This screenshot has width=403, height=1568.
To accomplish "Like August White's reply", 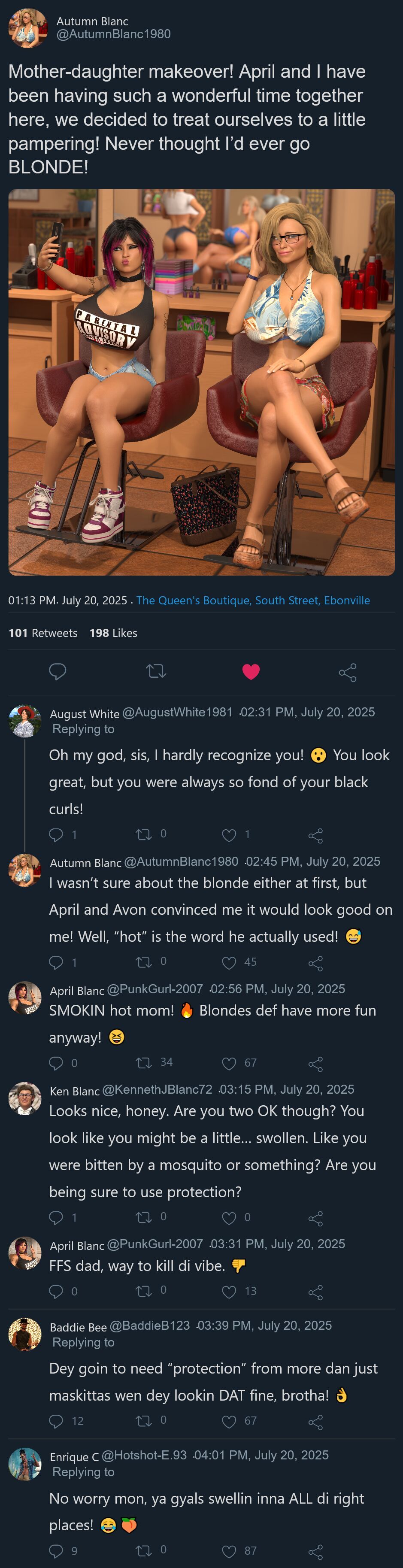I will [229, 835].
